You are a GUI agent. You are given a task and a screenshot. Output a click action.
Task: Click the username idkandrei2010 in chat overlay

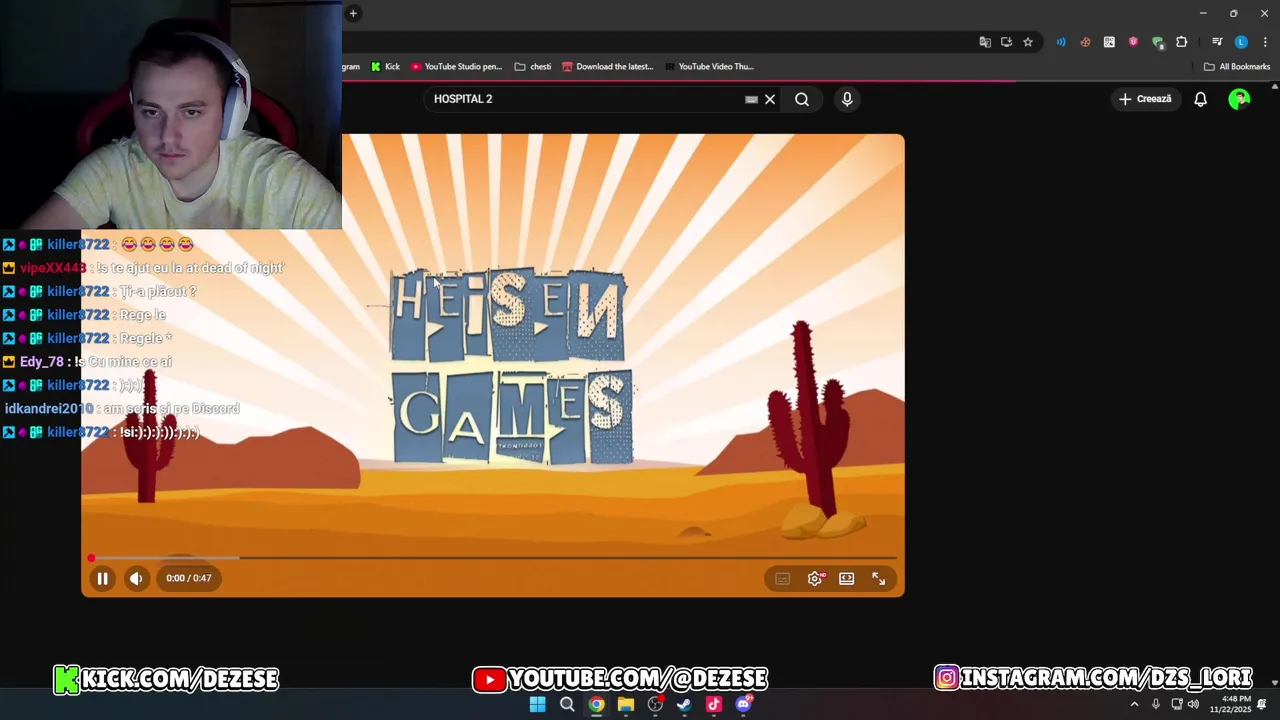click(49, 409)
